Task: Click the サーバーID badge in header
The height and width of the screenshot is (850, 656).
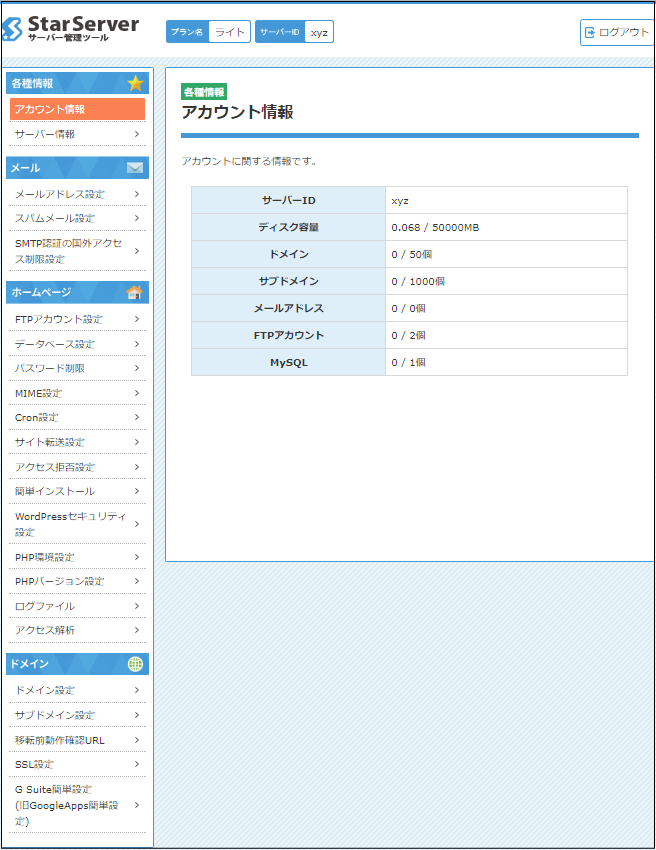Action: click(x=280, y=32)
